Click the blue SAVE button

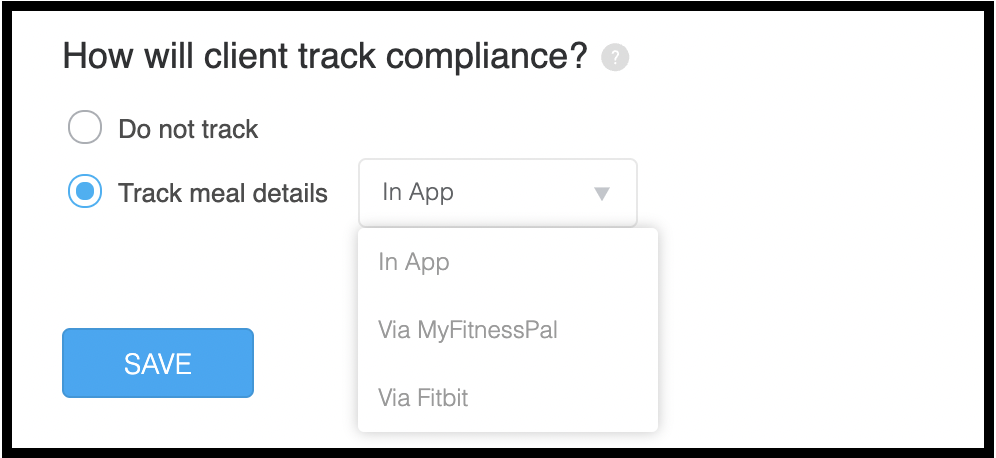tap(158, 363)
